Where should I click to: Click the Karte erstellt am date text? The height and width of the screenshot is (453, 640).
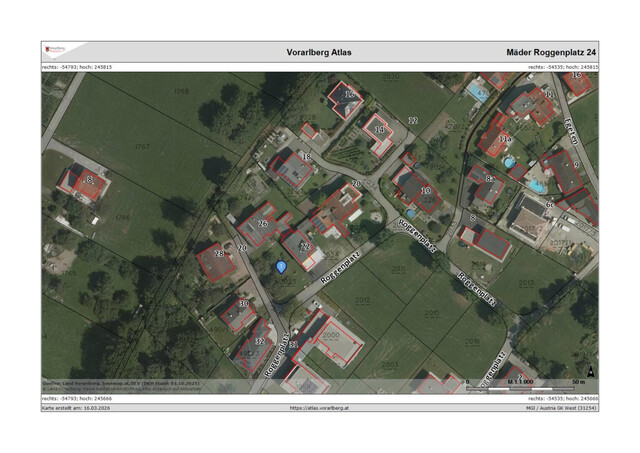pyautogui.click(x=77, y=408)
